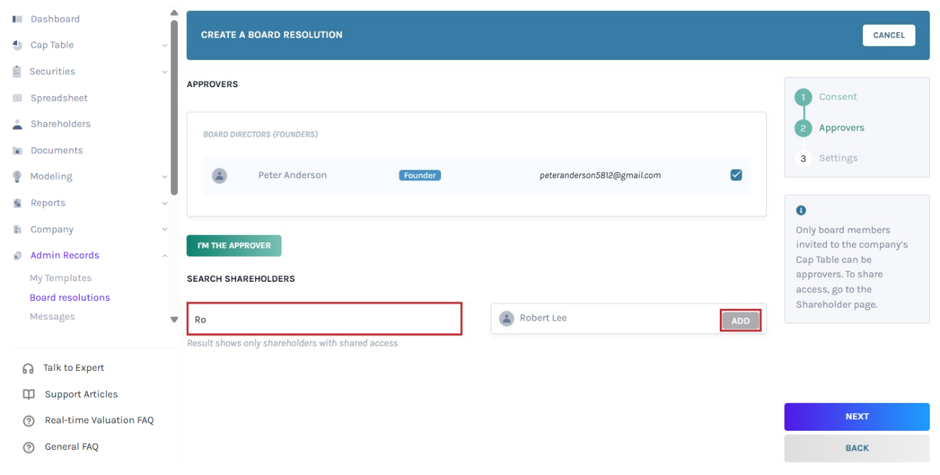The width and height of the screenshot is (940, 475).
Task: Cancel the board resolution creation
Action: point(888,35)
